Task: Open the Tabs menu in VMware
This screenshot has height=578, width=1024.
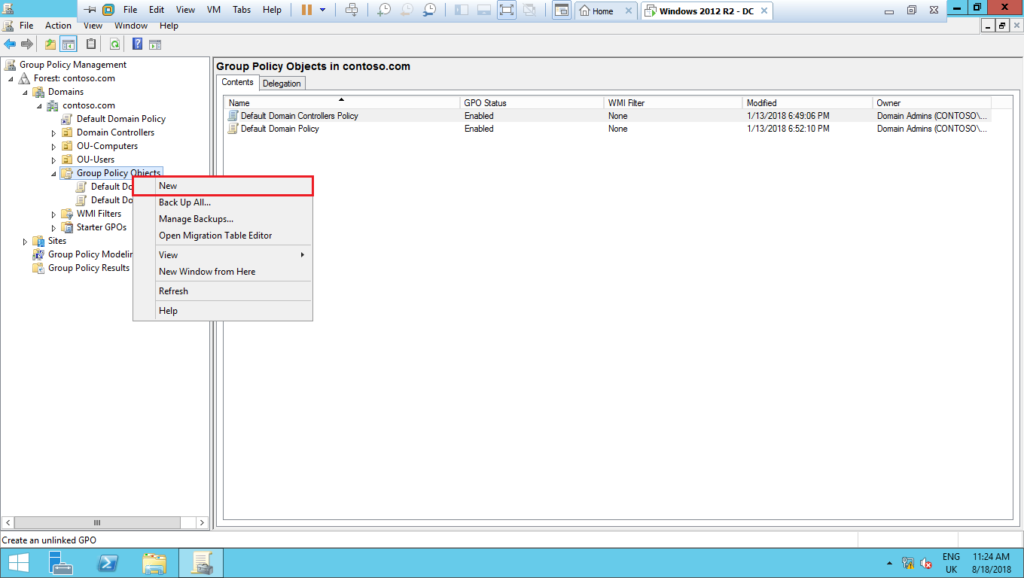Action: tap(242, 10)
